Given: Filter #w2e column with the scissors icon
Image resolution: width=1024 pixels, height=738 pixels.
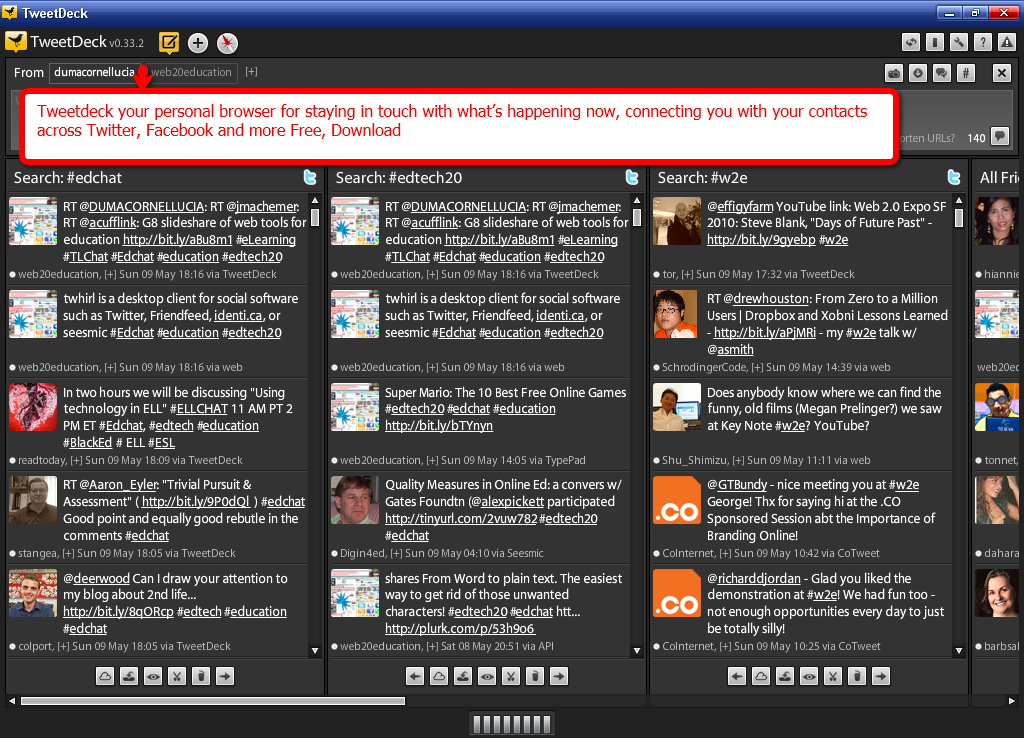Looking at the screenshot, I should (833, 677).
